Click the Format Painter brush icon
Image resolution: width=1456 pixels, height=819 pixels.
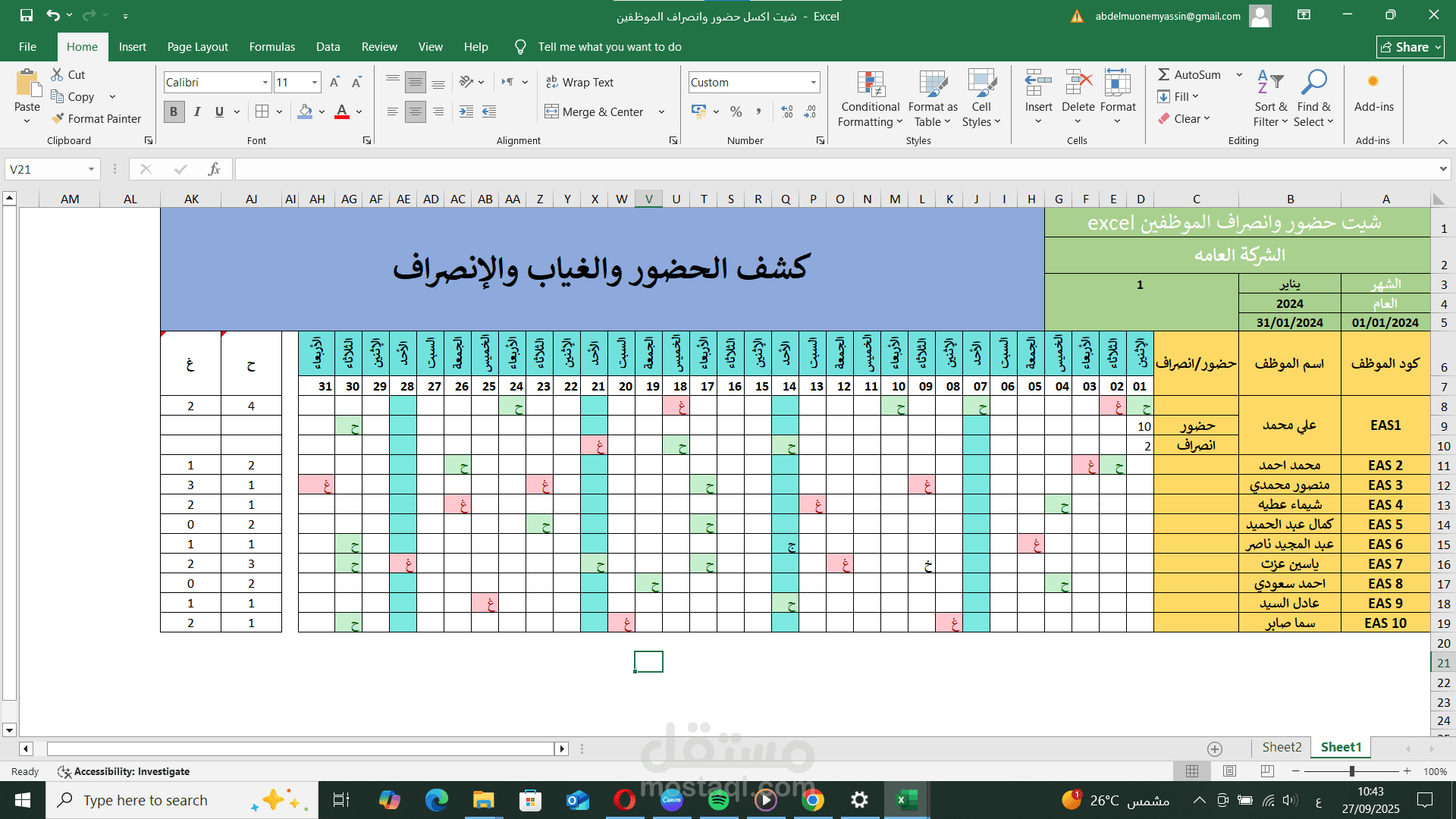[x=58, y=119]
